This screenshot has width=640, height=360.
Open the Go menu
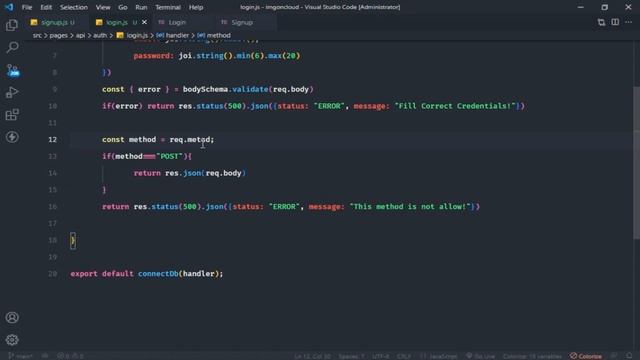[123, 7]
